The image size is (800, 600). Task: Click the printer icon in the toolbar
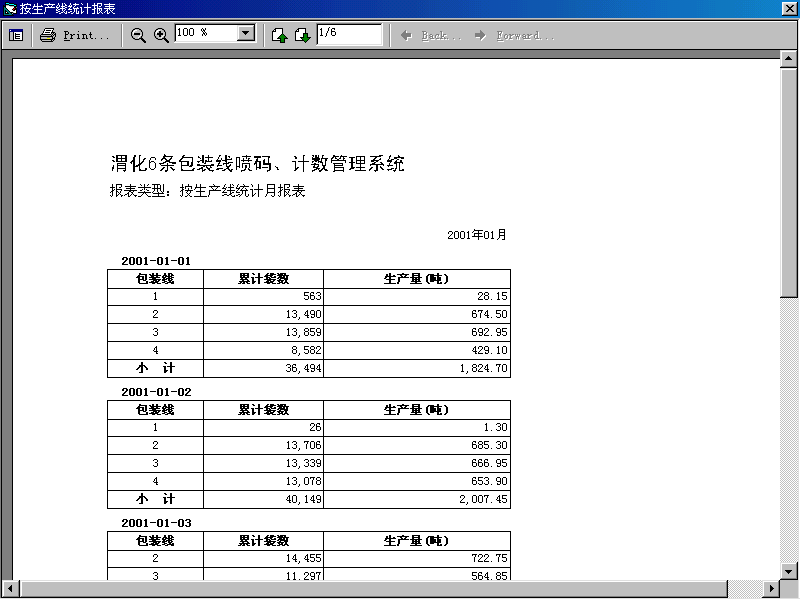(48, 35)
